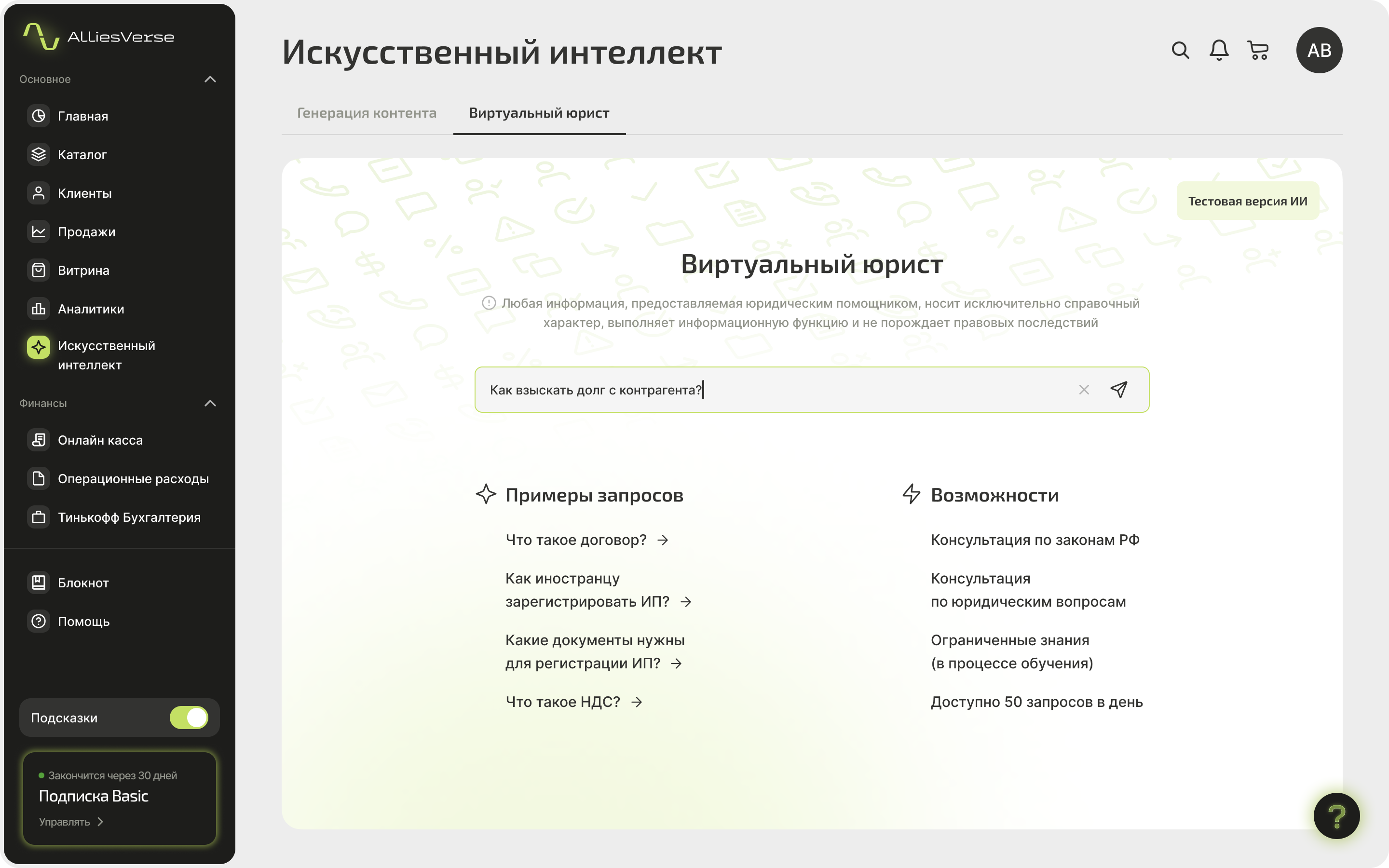This screenshot has width=1389, height=868.
Task: Select the Виртуальный юрист tab
Action: click(539, 113)
